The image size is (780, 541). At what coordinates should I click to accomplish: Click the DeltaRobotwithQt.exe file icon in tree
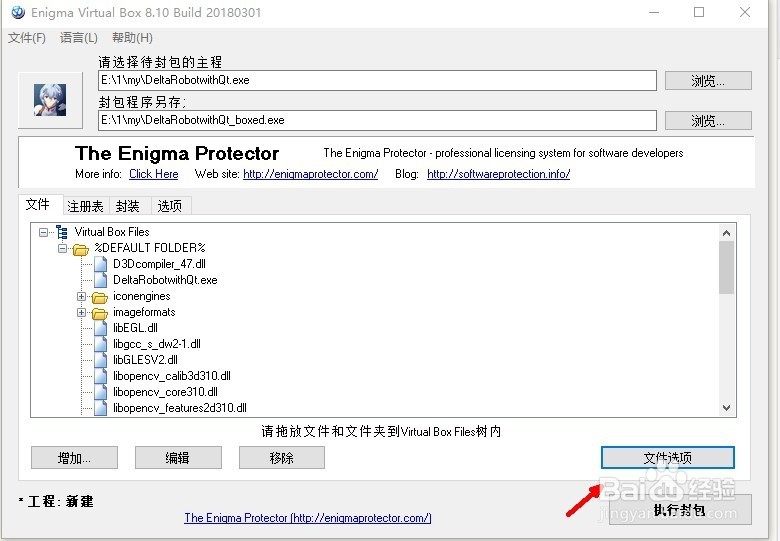pyautogui.click(x=100, y=280)
